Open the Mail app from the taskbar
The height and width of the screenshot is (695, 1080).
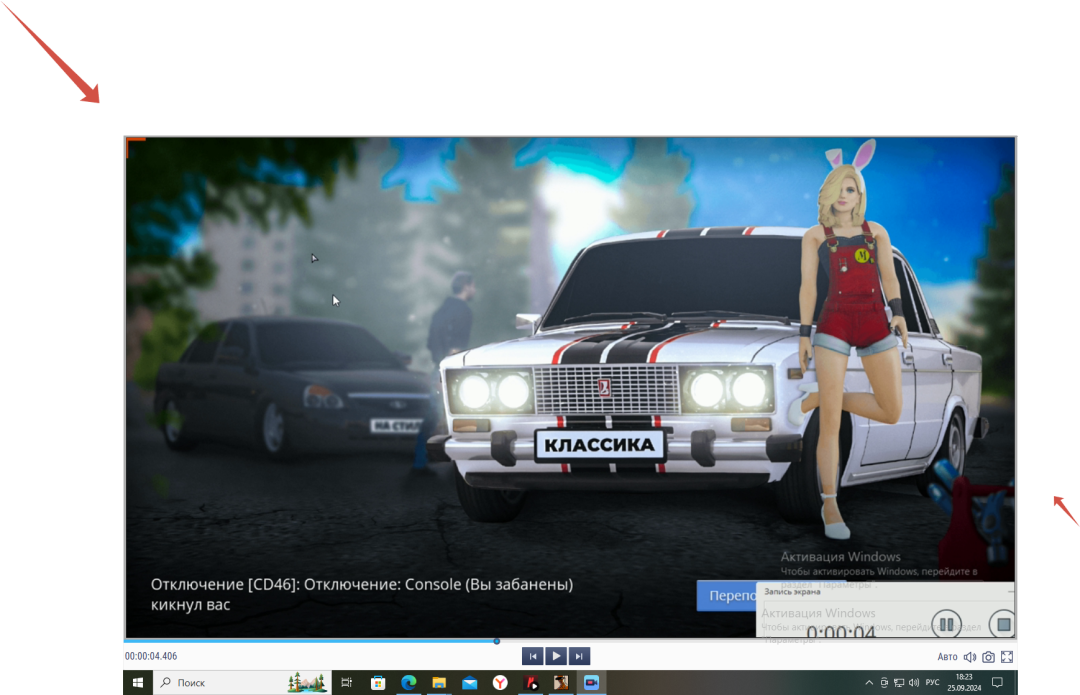pyautogui.click(x=470, y=683)
